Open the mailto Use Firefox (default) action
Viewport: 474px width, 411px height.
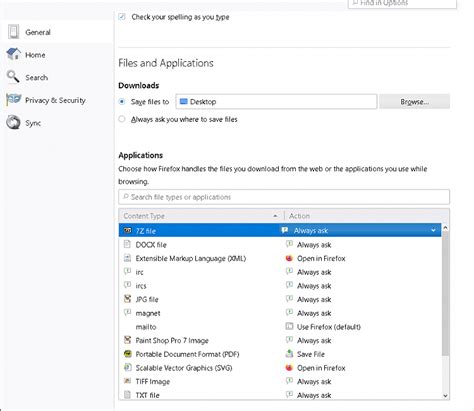click(328, 327)
